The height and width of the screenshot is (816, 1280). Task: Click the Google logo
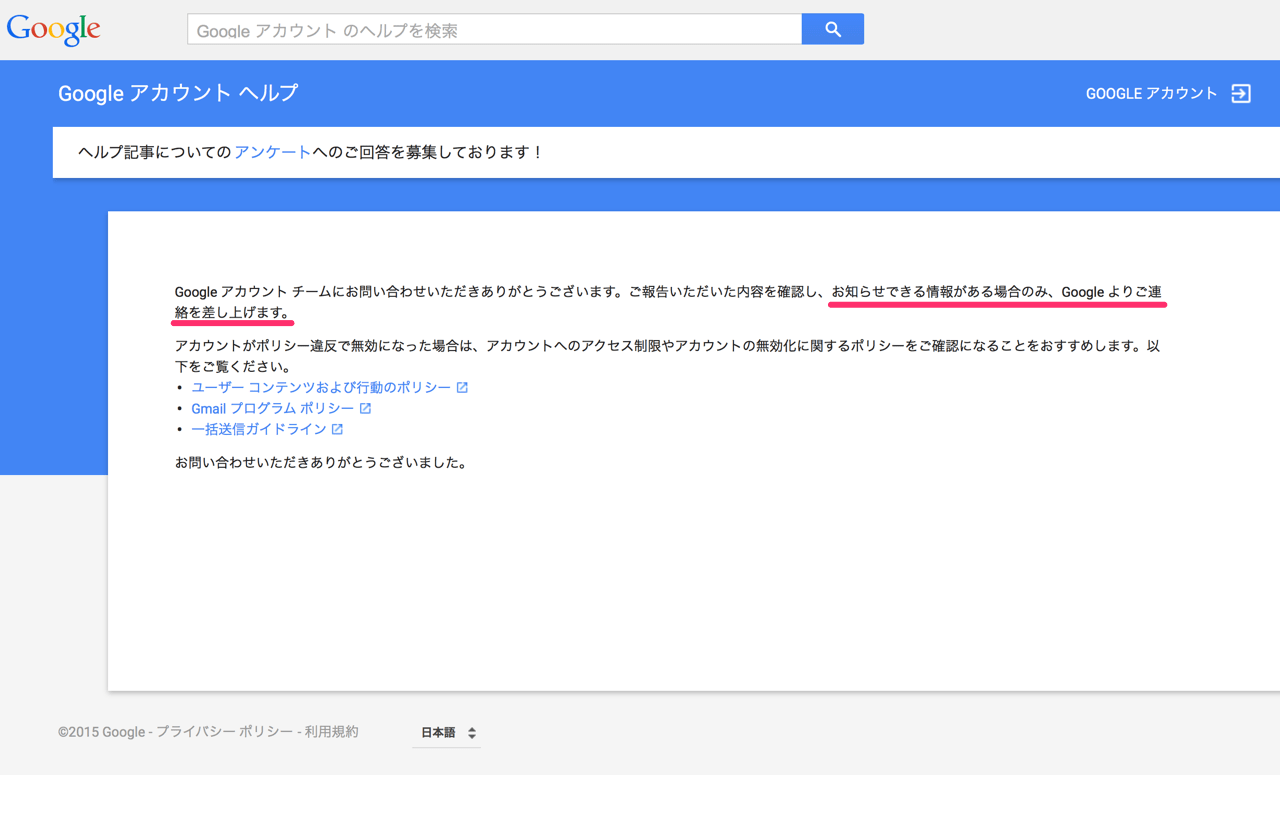point(54,29)
